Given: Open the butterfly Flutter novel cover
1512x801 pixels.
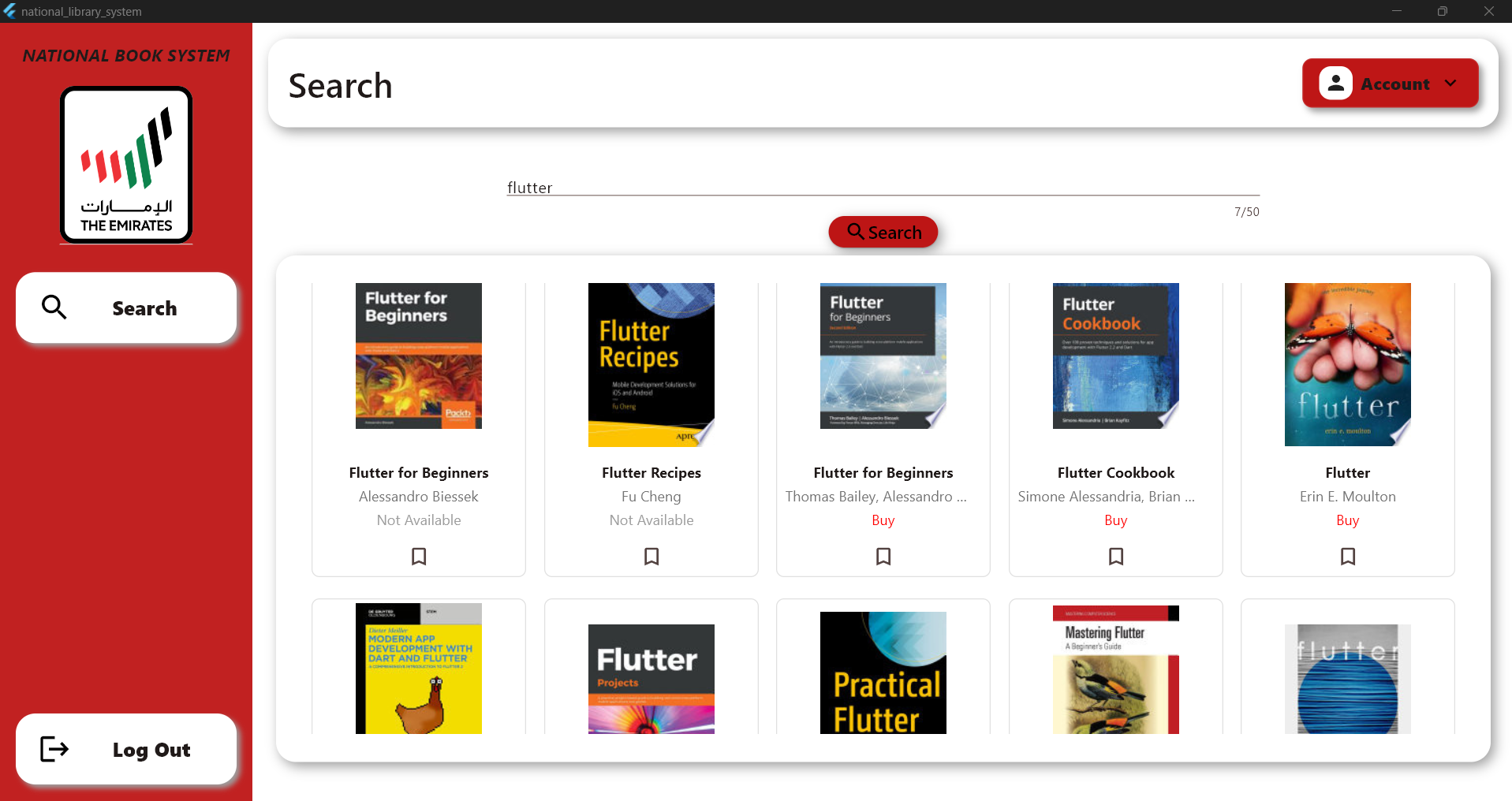Looking at the screenshot, I should 1348,364.
